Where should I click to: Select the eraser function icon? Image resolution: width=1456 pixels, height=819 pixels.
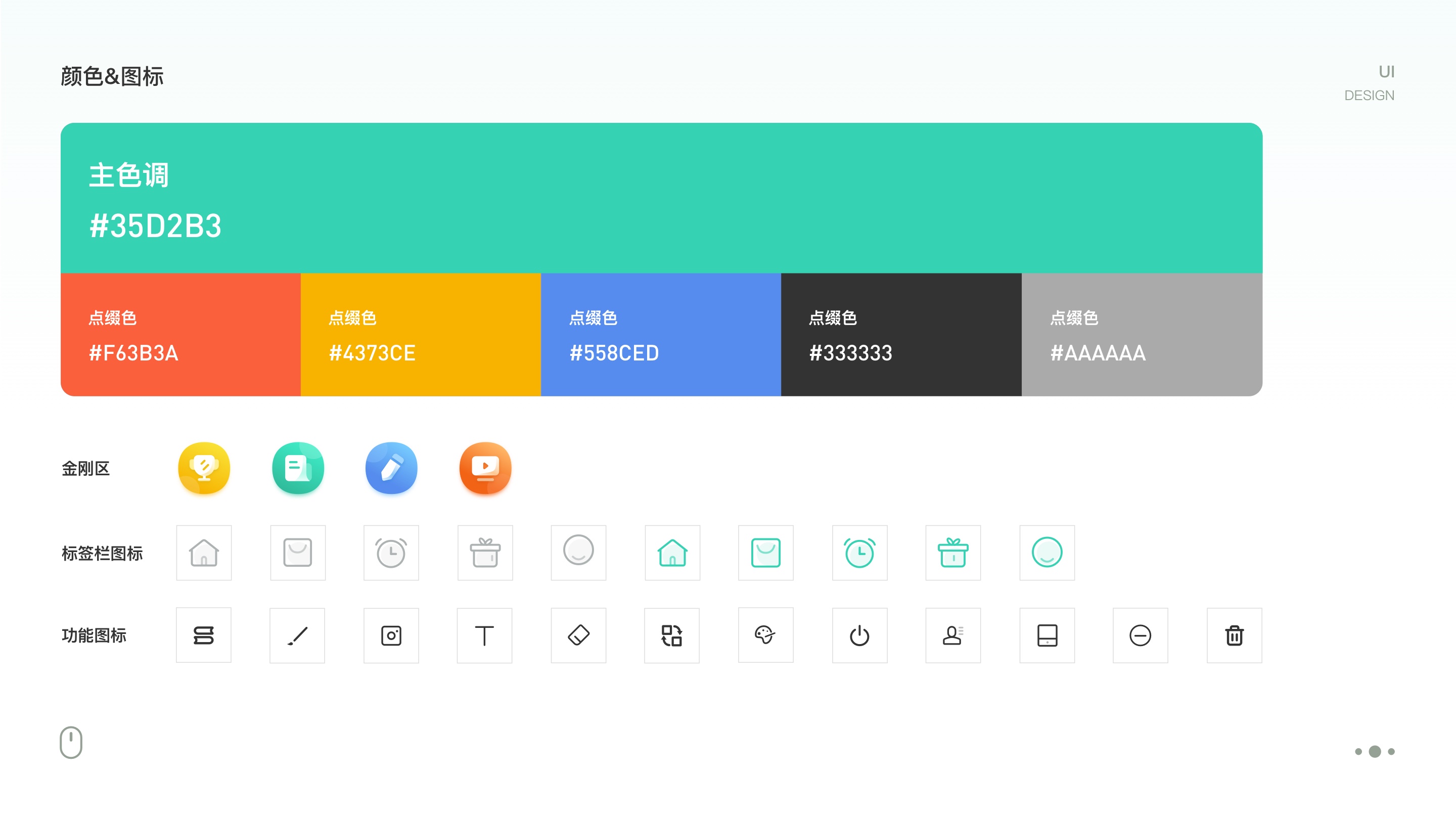click(x=578, y=635)
